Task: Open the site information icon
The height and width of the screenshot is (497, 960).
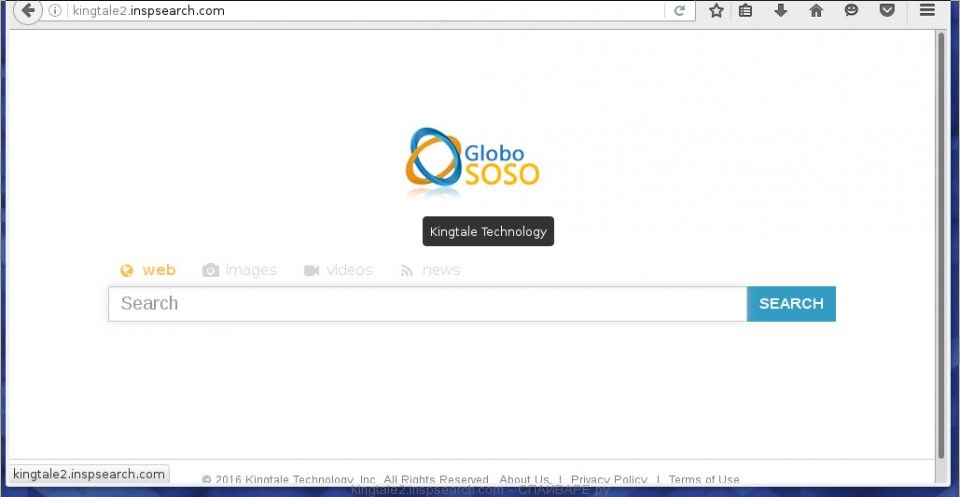Action: tap(56, 11)
